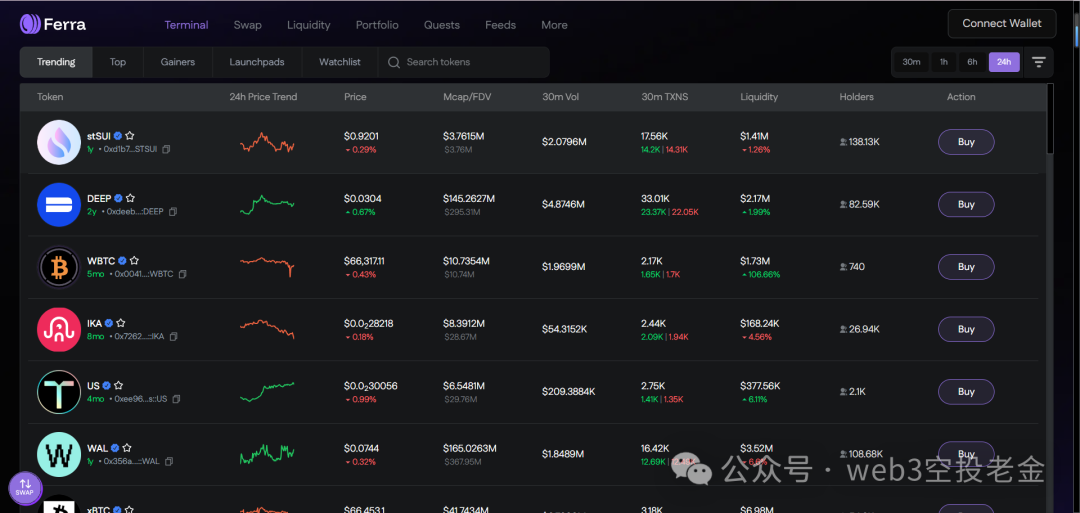Open the IKA token logo
The width and height of the screenshot is (1080, 513).
(x=59, y=329)
